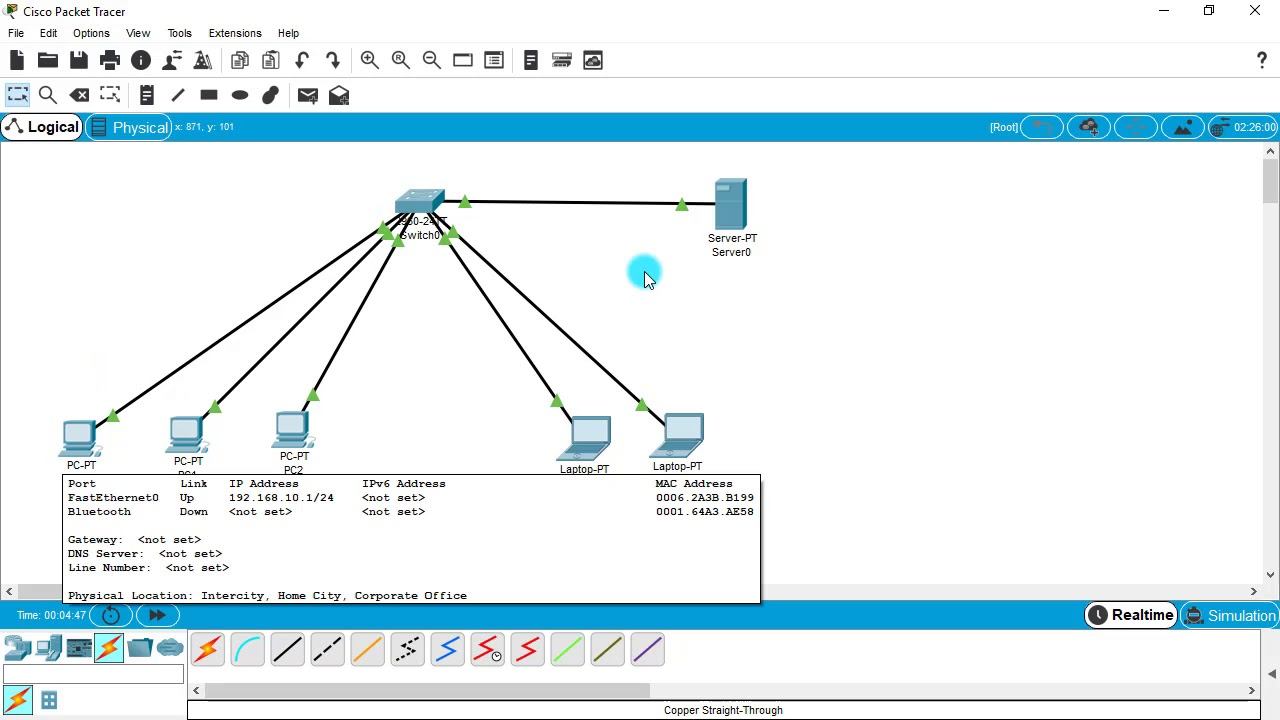
Task: Select the Draw Freeform tool
Action: (271, 95)
